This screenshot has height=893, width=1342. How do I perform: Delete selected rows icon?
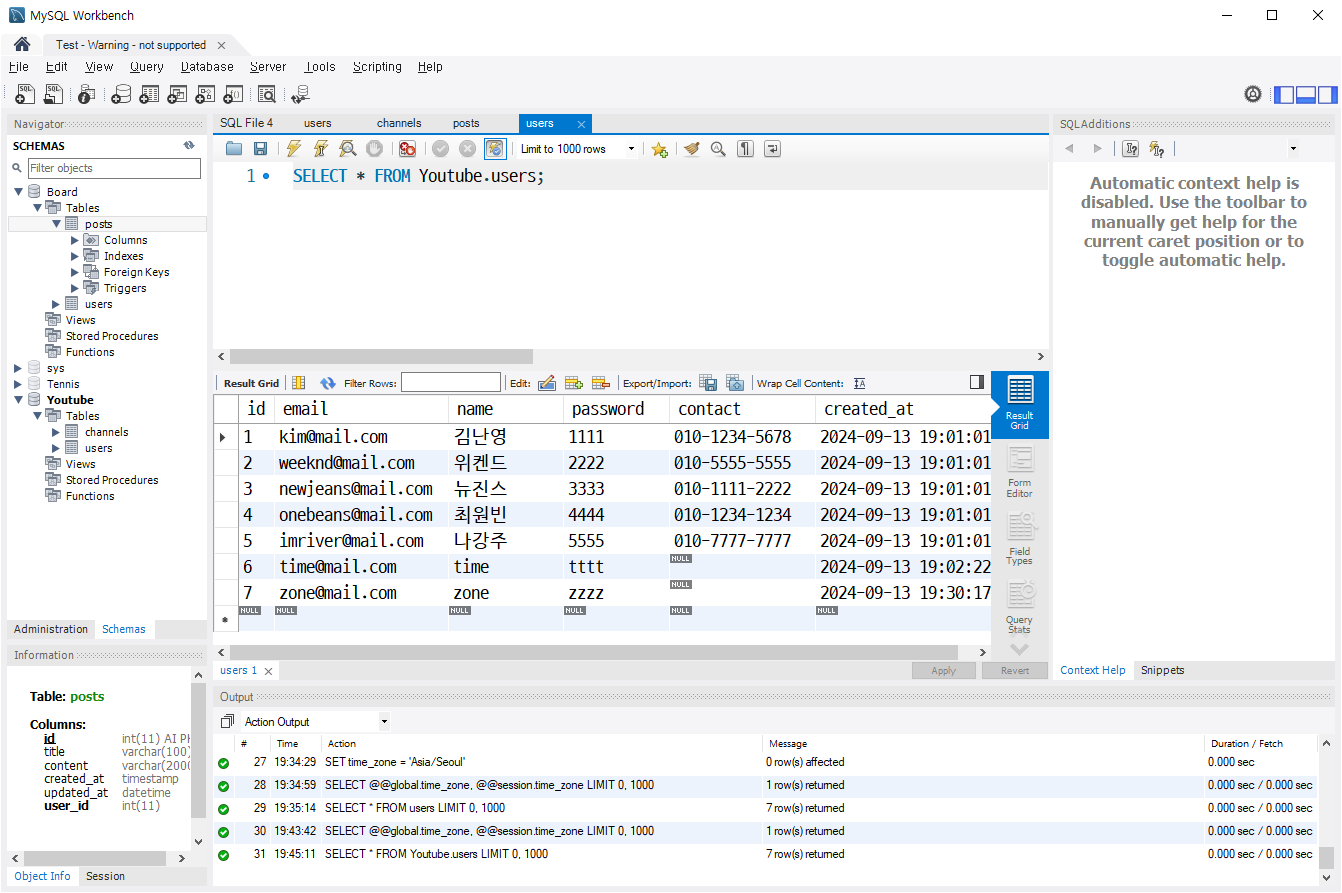[601, 383]
